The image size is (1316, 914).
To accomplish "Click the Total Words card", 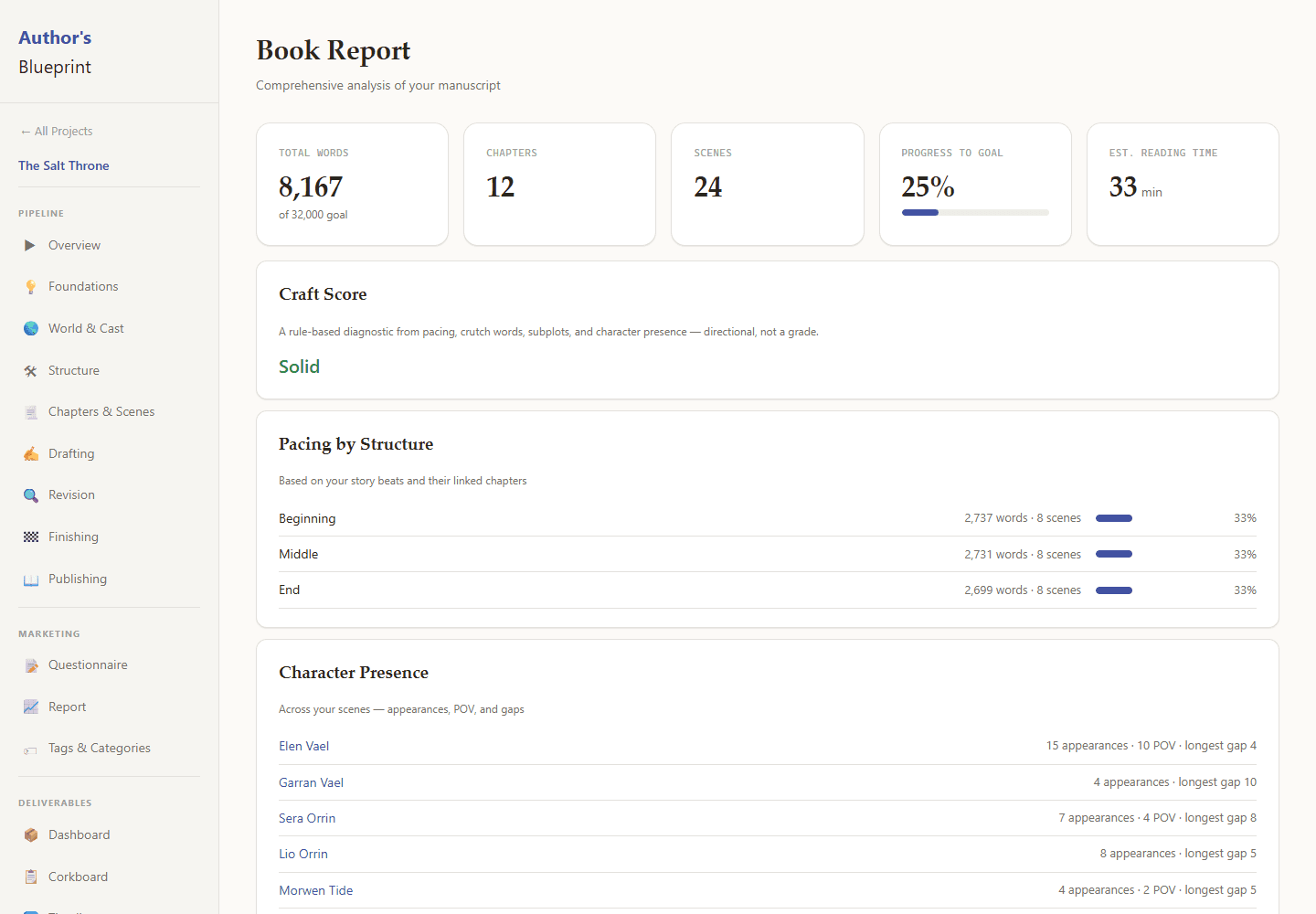I will click(352, 185).
